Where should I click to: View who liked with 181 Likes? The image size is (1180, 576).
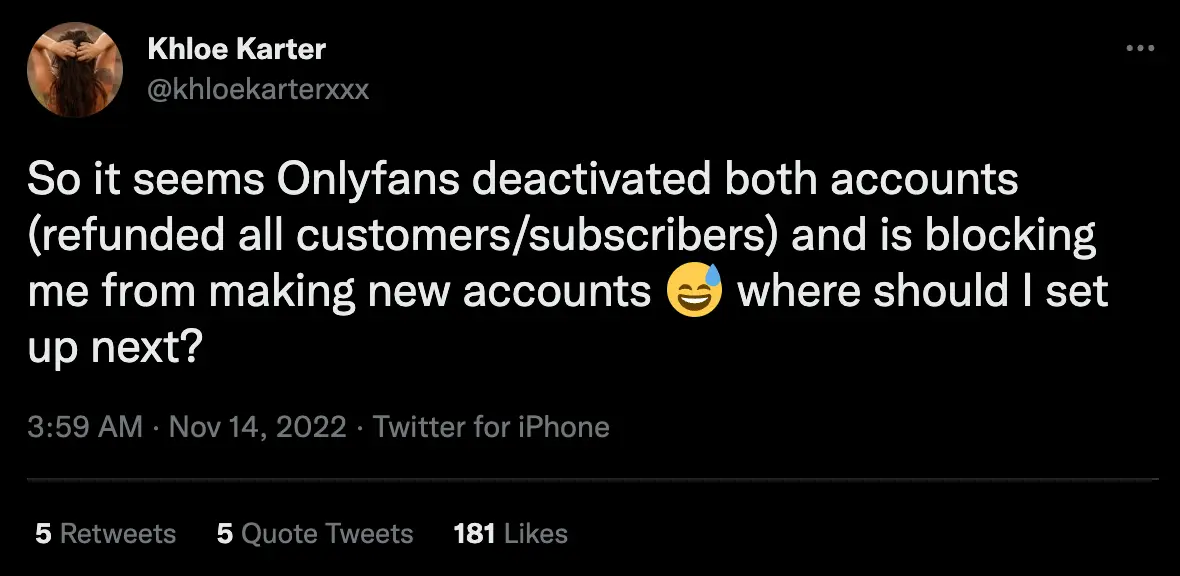click(508, 534)
